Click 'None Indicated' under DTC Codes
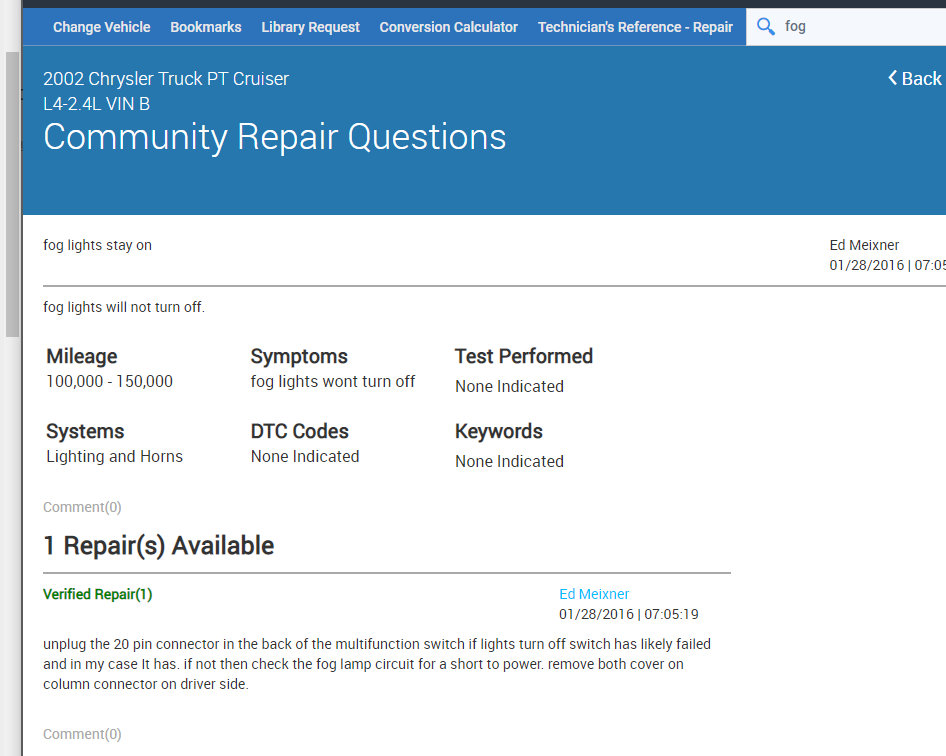The image size is (946, 756). point(305,457)
